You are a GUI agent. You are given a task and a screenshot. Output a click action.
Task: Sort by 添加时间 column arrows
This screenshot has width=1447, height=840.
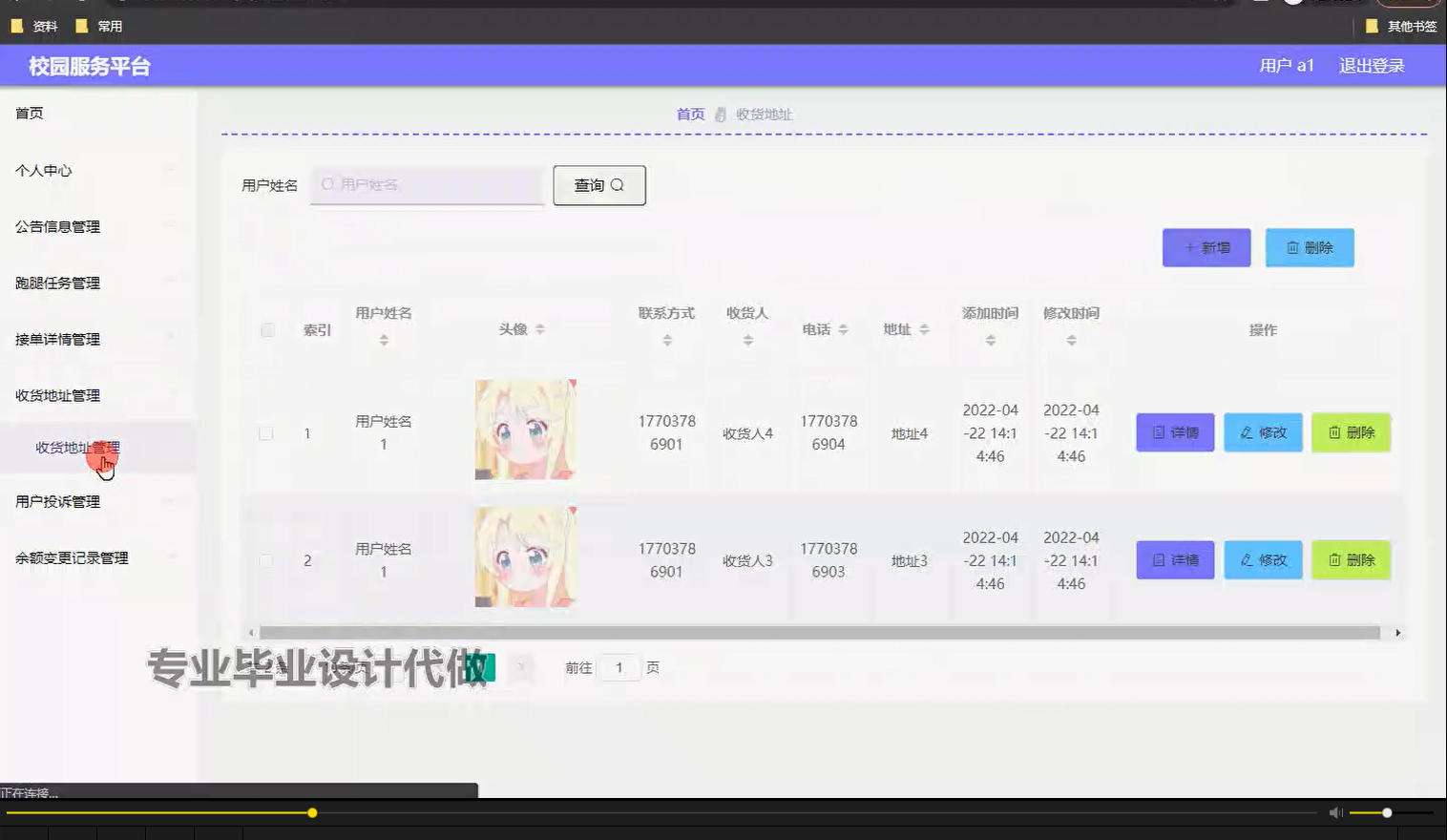click(x=991, y=340)
